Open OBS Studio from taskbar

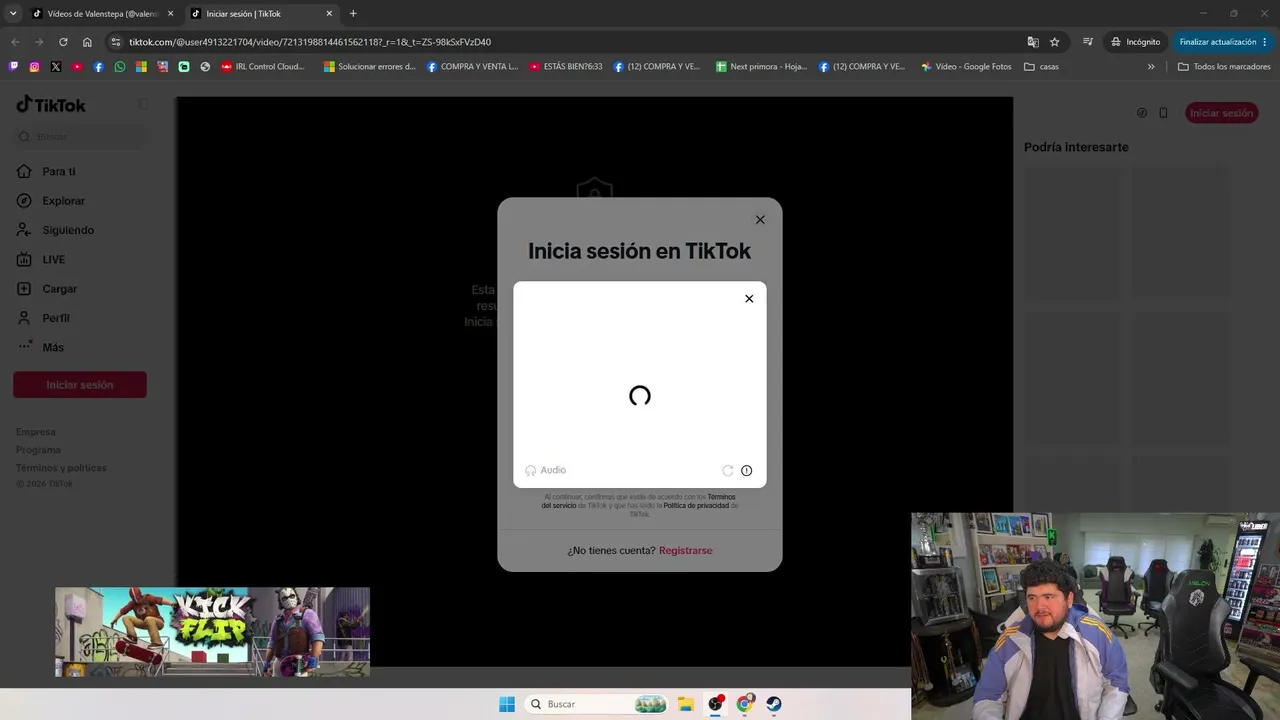click(716, 704)
